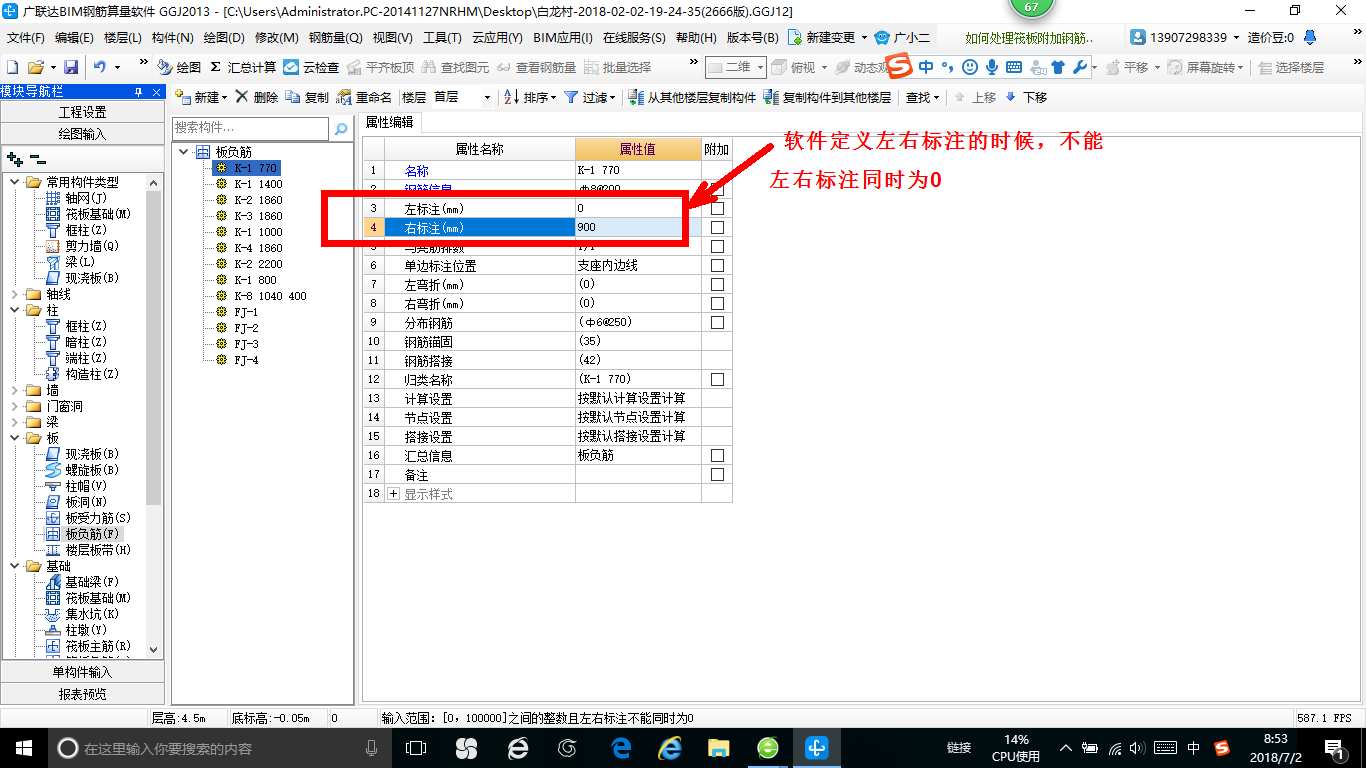Click the new file icon in toolbar

click(x=12, y=67)
